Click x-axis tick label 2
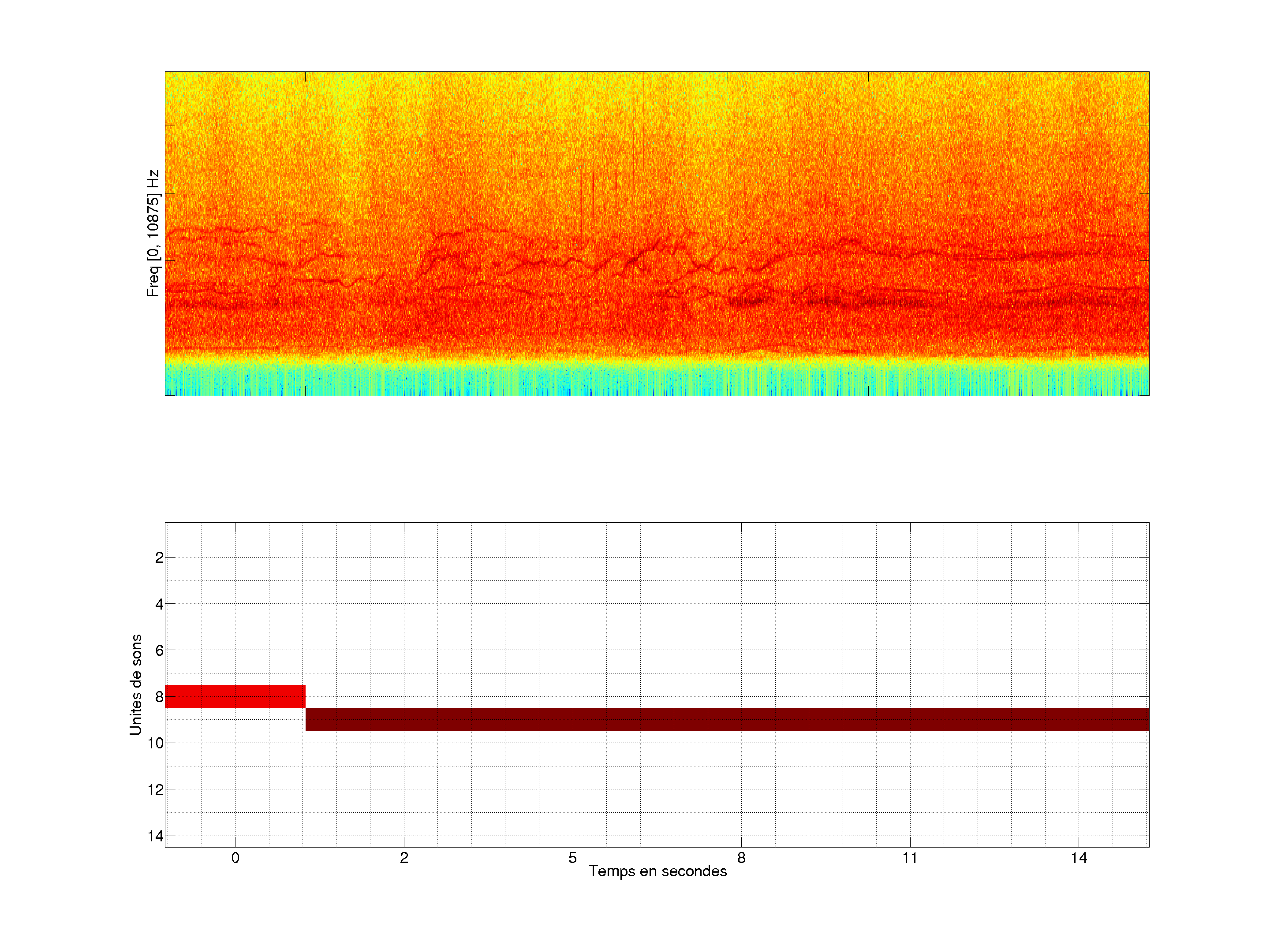The width and height of the screenshot is (1270, 952). pos(403,858)
